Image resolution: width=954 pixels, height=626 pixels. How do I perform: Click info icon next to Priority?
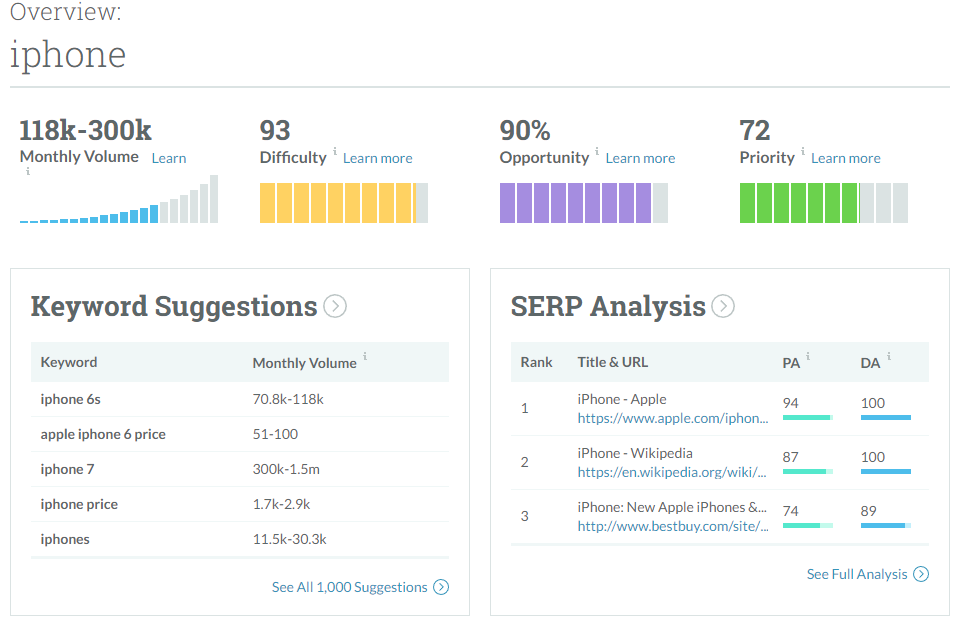pos(803,151)
